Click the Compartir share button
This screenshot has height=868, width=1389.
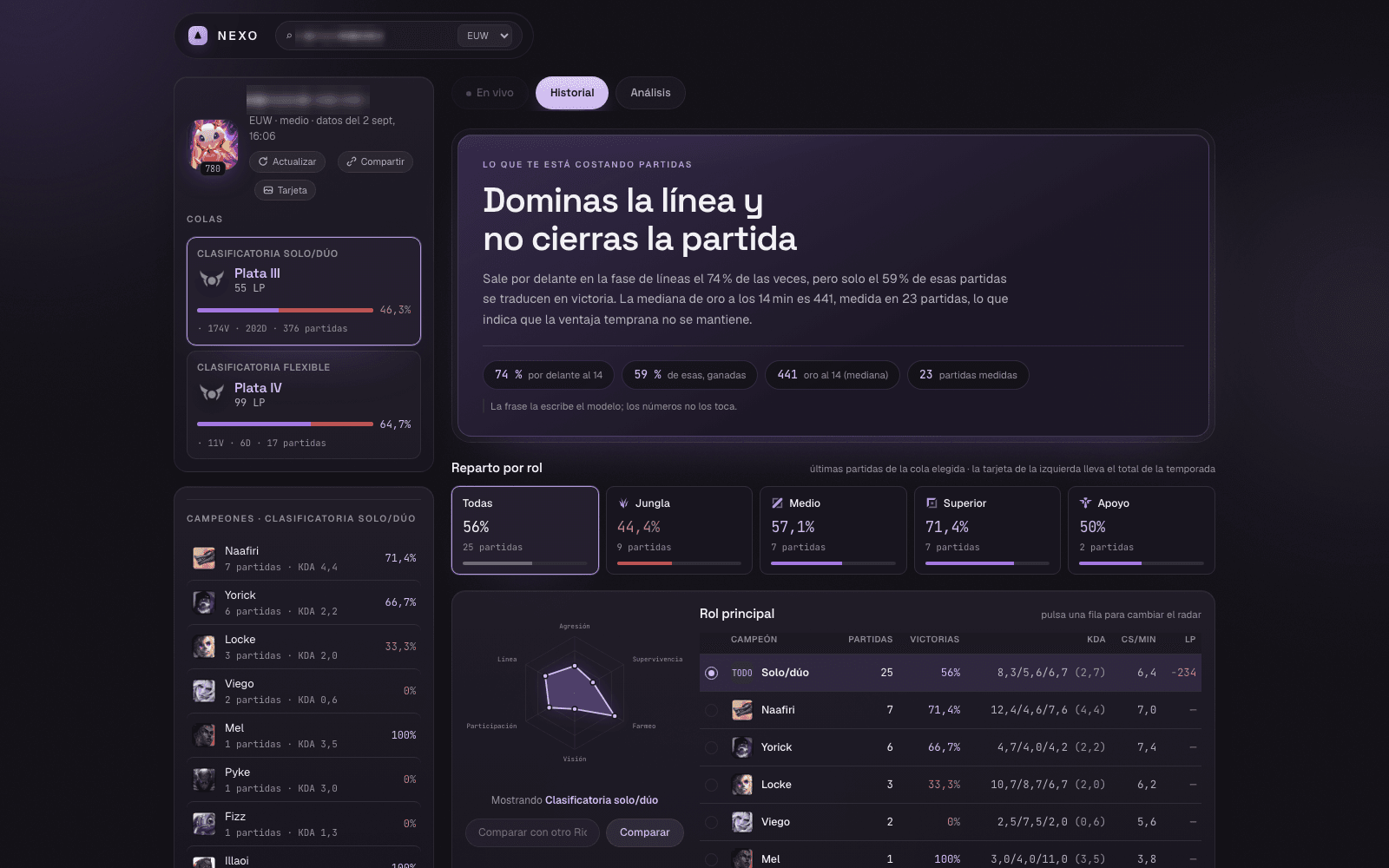(375, 161)
